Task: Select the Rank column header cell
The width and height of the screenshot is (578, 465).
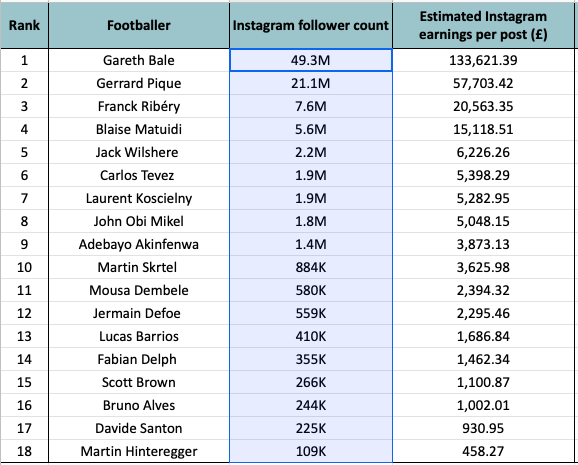Action: [x=24, y=25]
